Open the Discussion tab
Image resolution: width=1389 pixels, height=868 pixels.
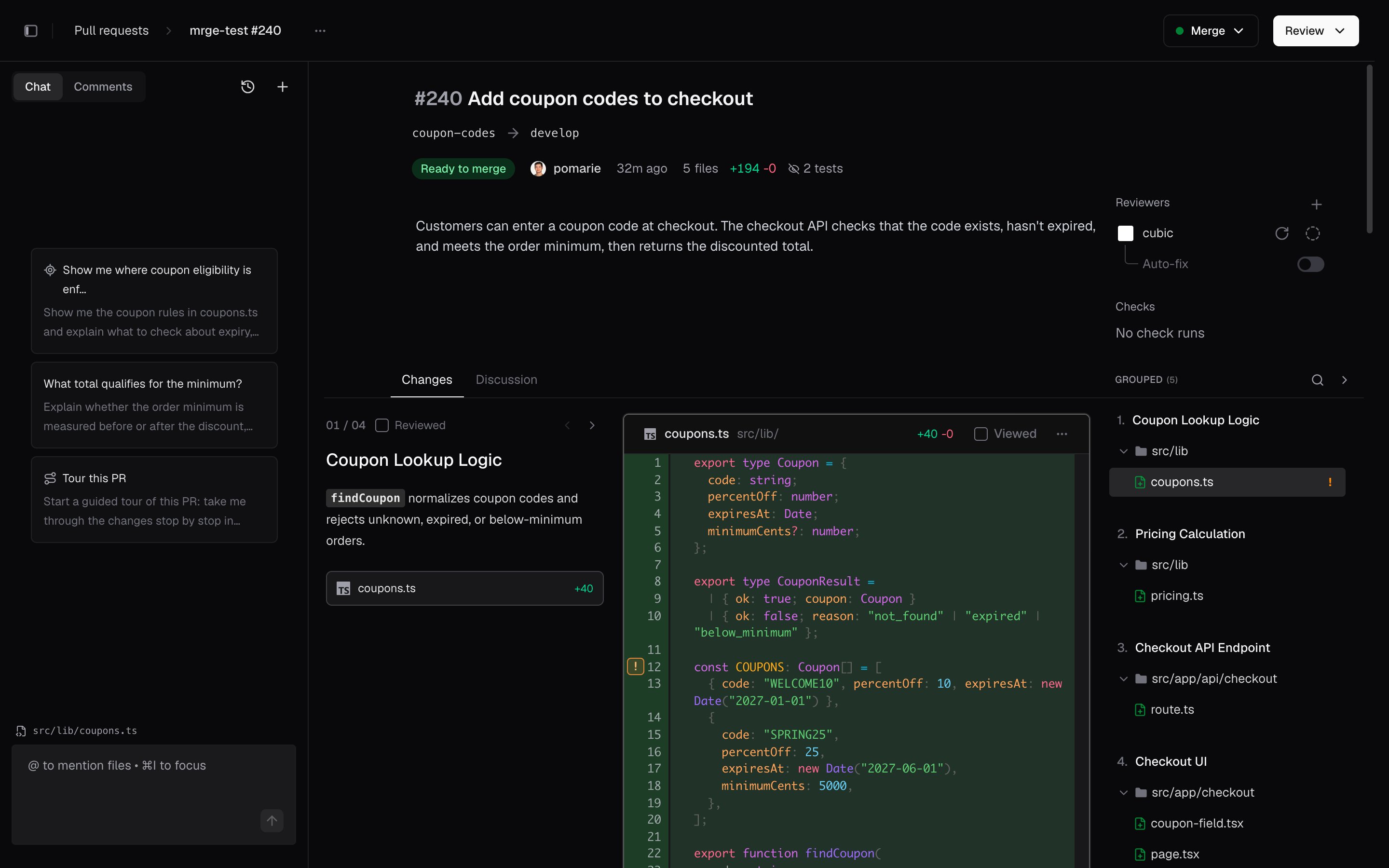(x=506, y=380)
